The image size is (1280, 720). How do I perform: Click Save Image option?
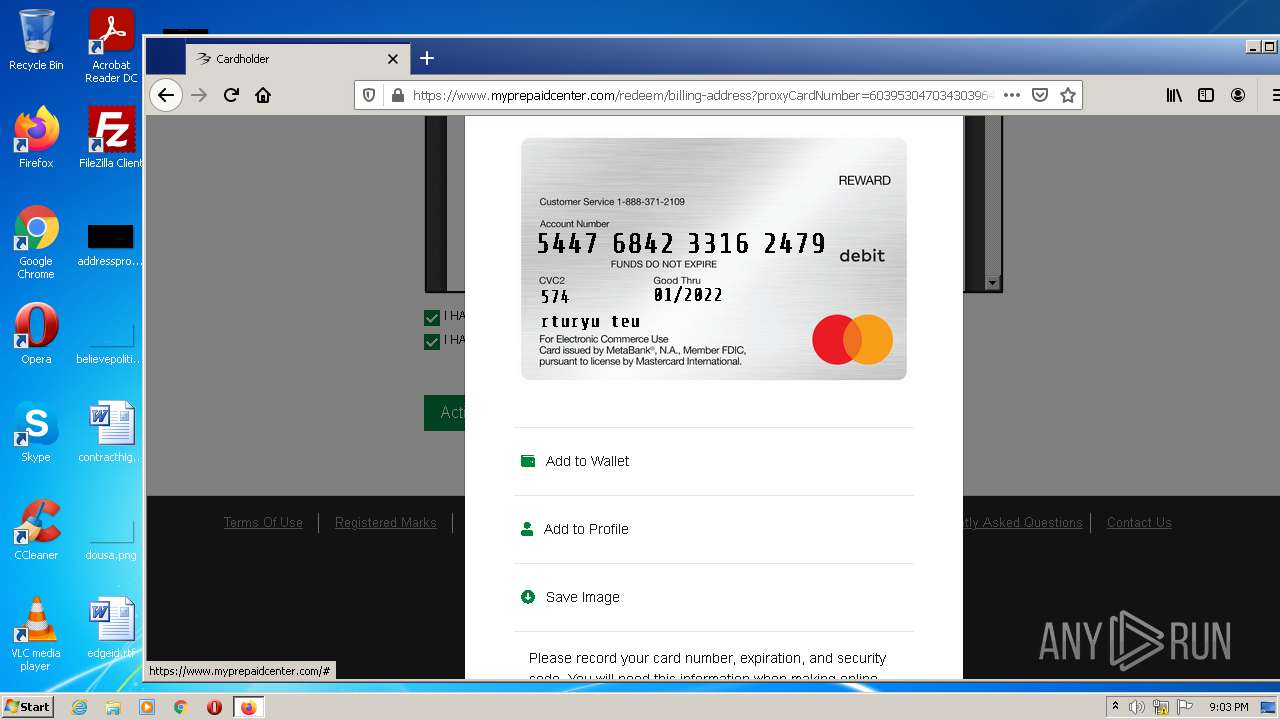click(x=583, y=597)
